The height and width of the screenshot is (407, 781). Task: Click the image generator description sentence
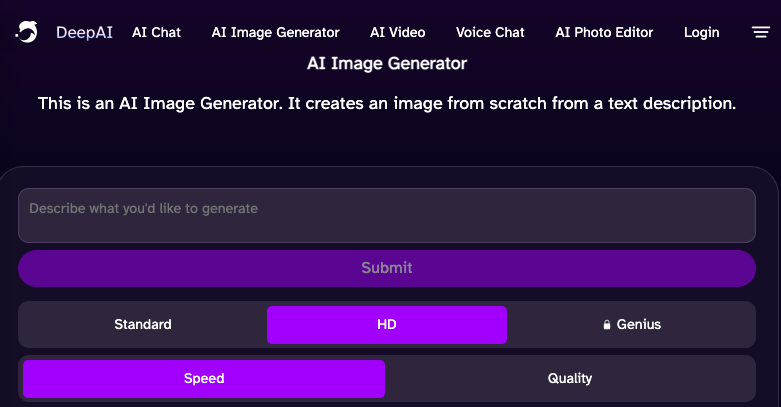[387, 104]
